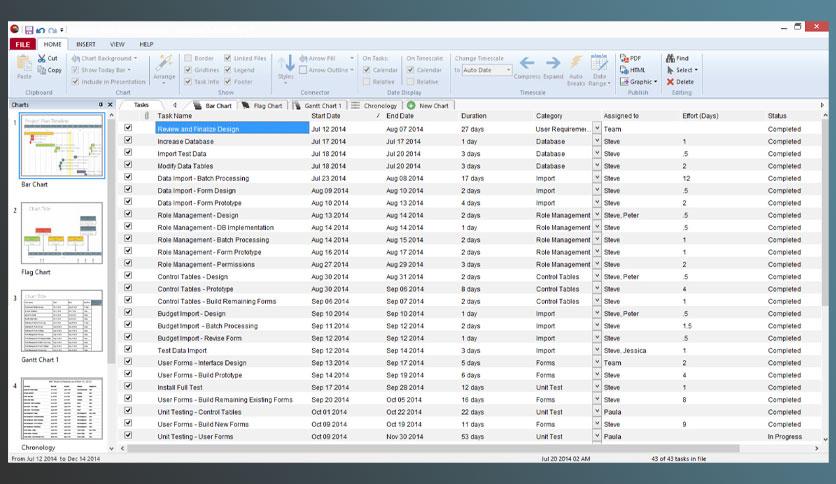This screenshot has width=836, height=484.
Task: Open the FILE menu
Action: [x=22, y=44]
